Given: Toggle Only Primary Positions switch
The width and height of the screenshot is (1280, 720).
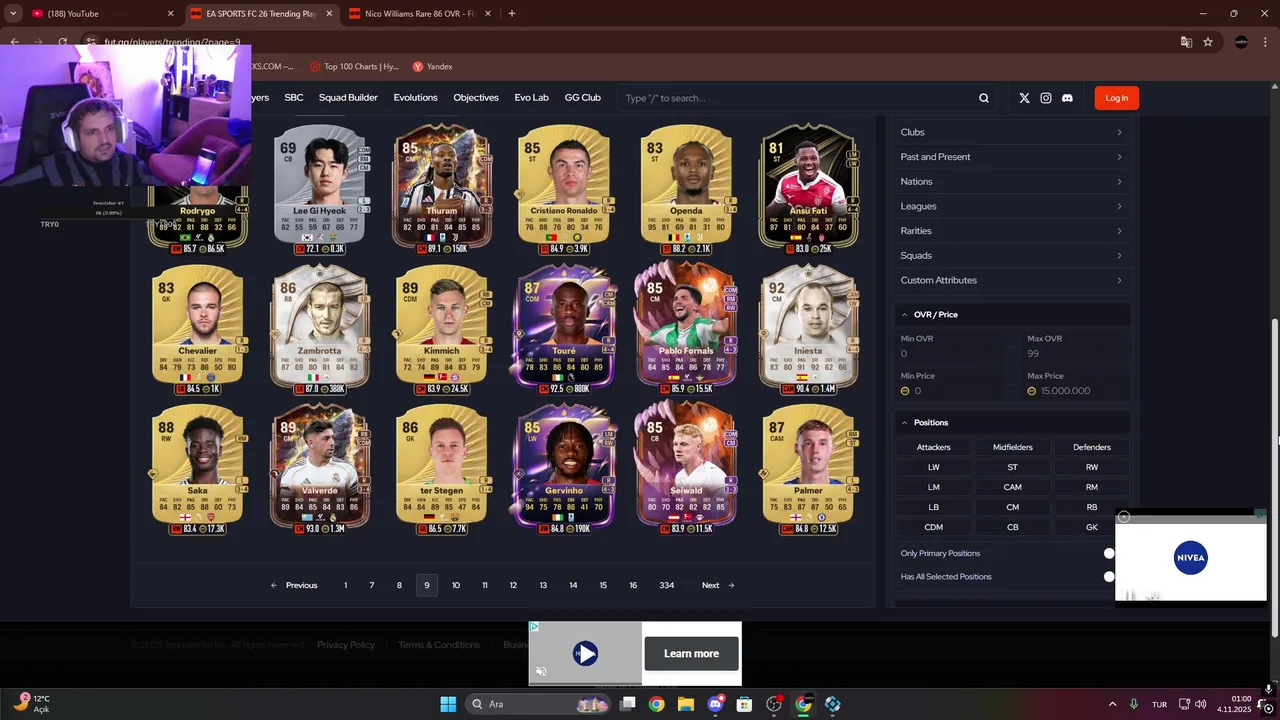Looking at the screenshot, I should click(1109, 553).
